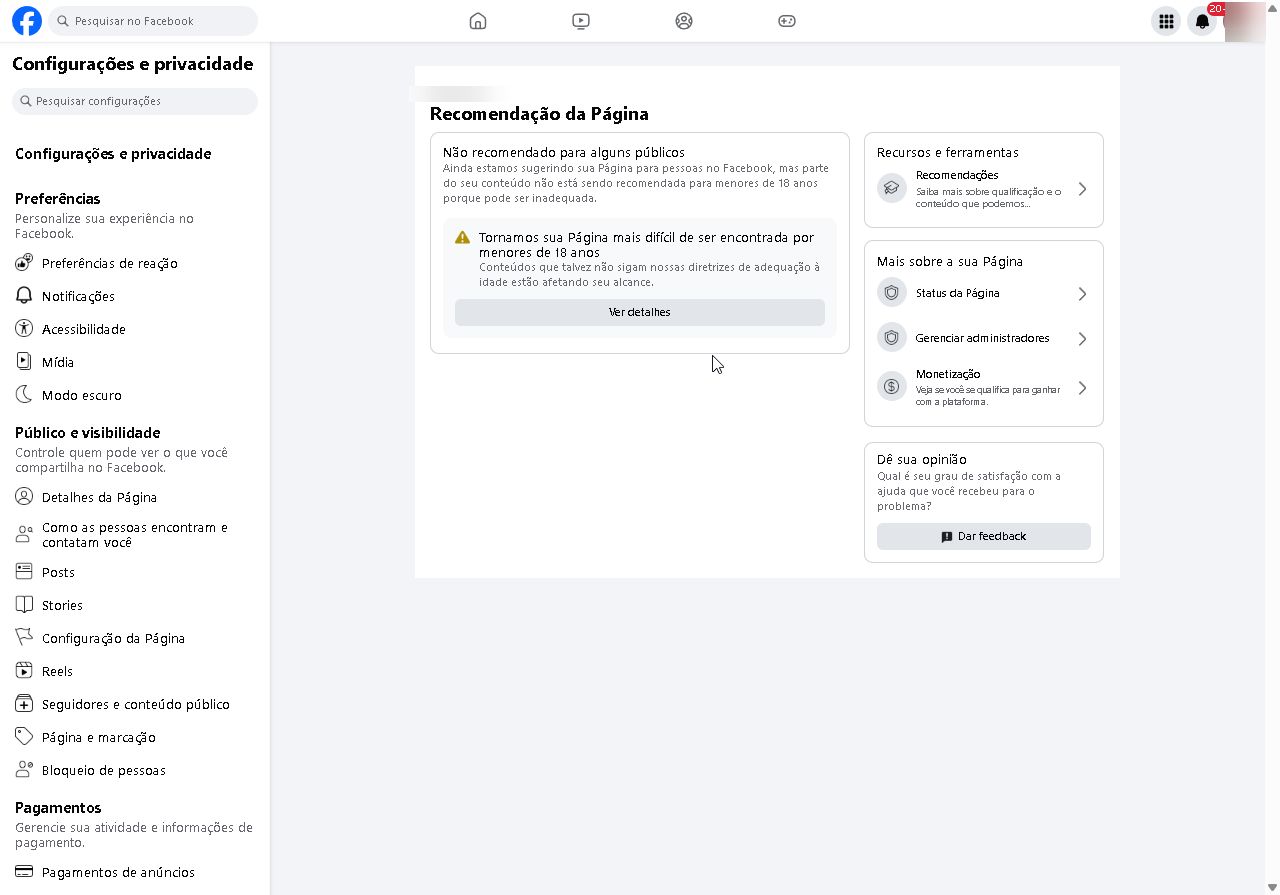
Task: Open the notifications bell
Action: point(1203,21)
